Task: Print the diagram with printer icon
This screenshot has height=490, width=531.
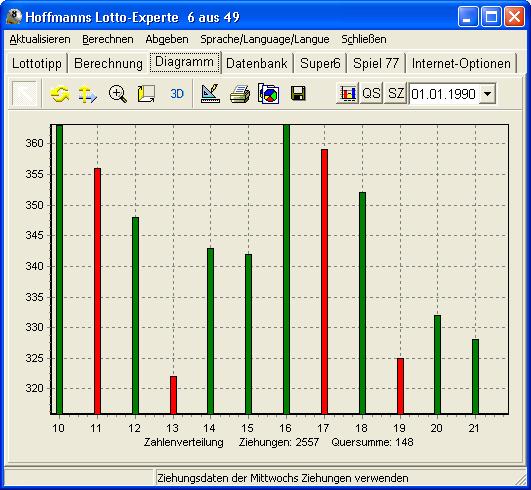Action: [x=240, y=94]
